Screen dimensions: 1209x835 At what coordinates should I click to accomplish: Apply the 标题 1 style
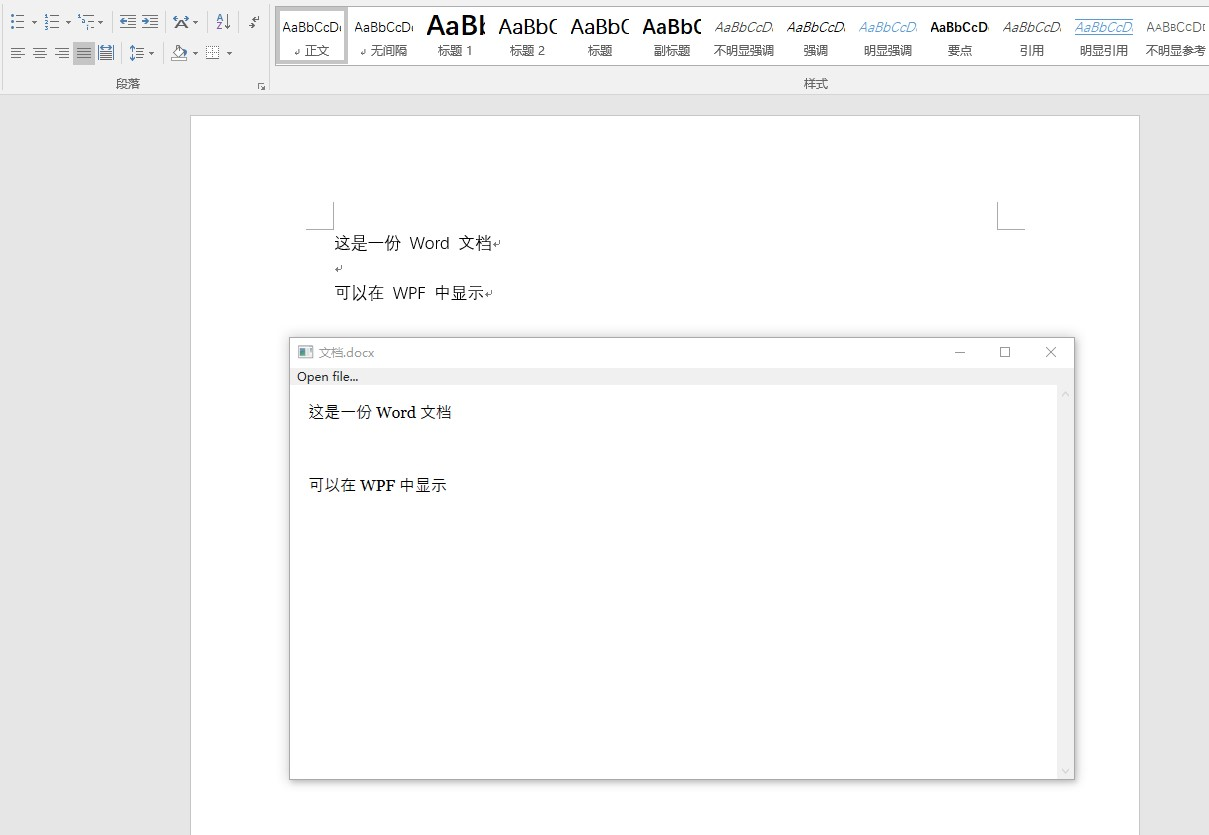tap(455, 35)
